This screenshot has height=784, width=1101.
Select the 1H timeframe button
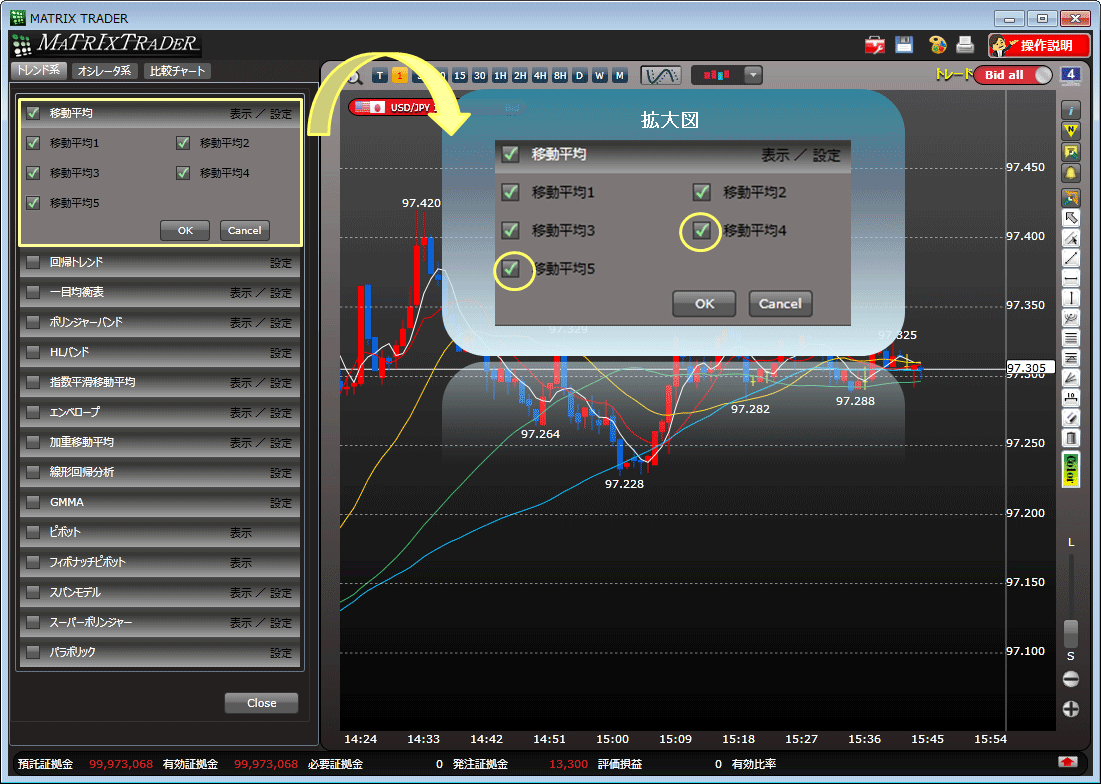click(x=500, y=76)
